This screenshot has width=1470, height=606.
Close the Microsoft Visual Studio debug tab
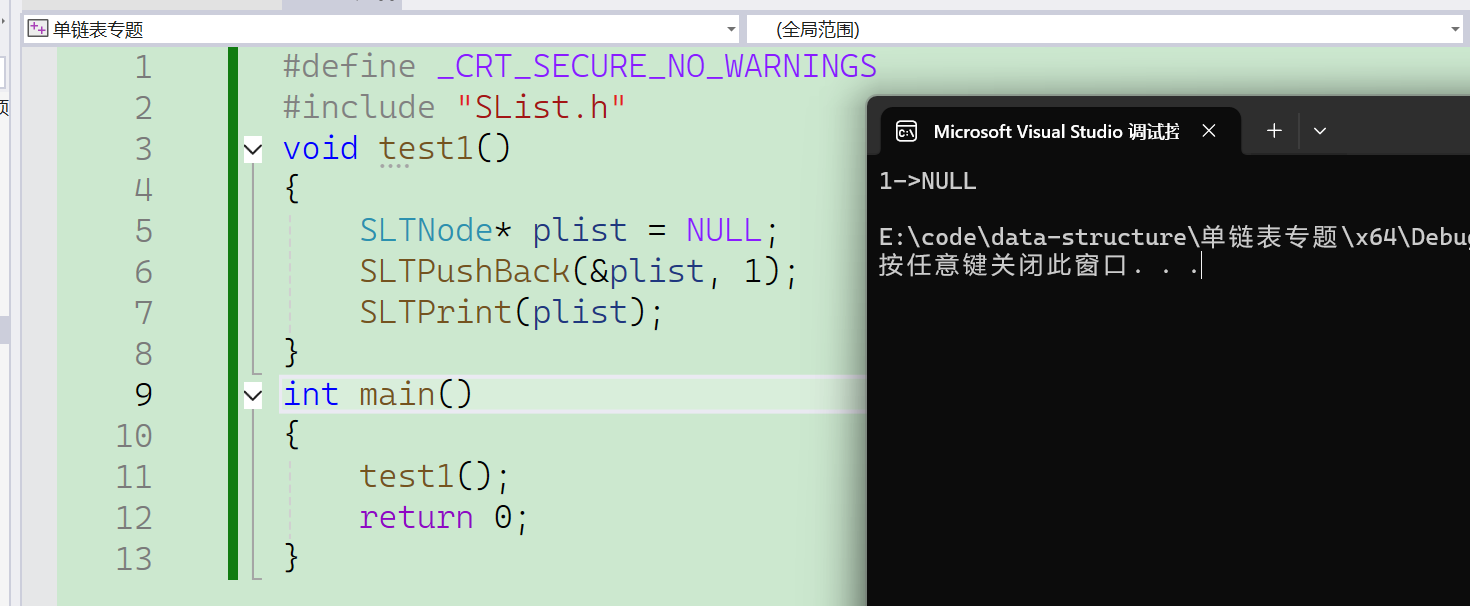click(x=1209, y=131)
